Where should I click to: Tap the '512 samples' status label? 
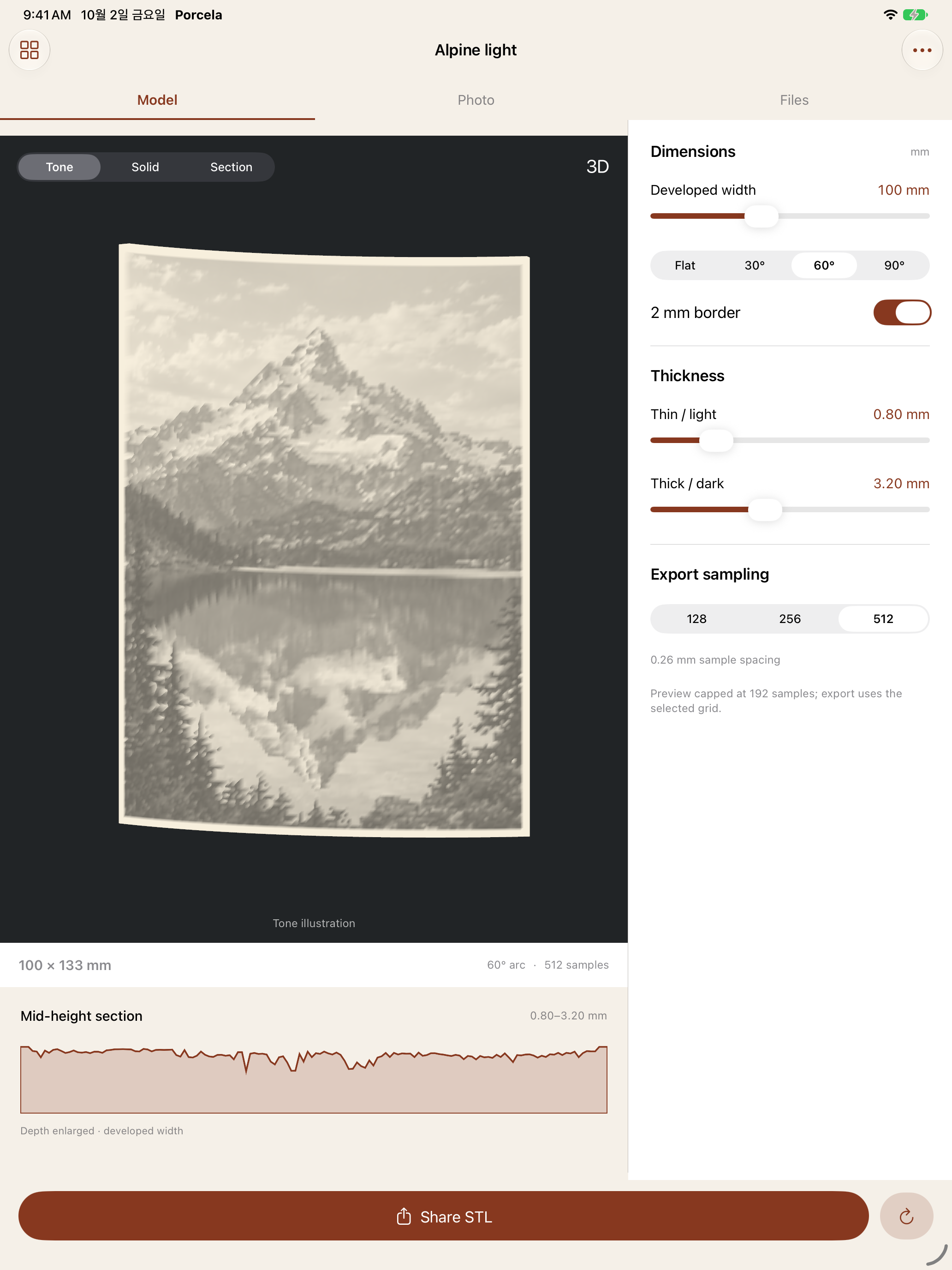point(576,965)
